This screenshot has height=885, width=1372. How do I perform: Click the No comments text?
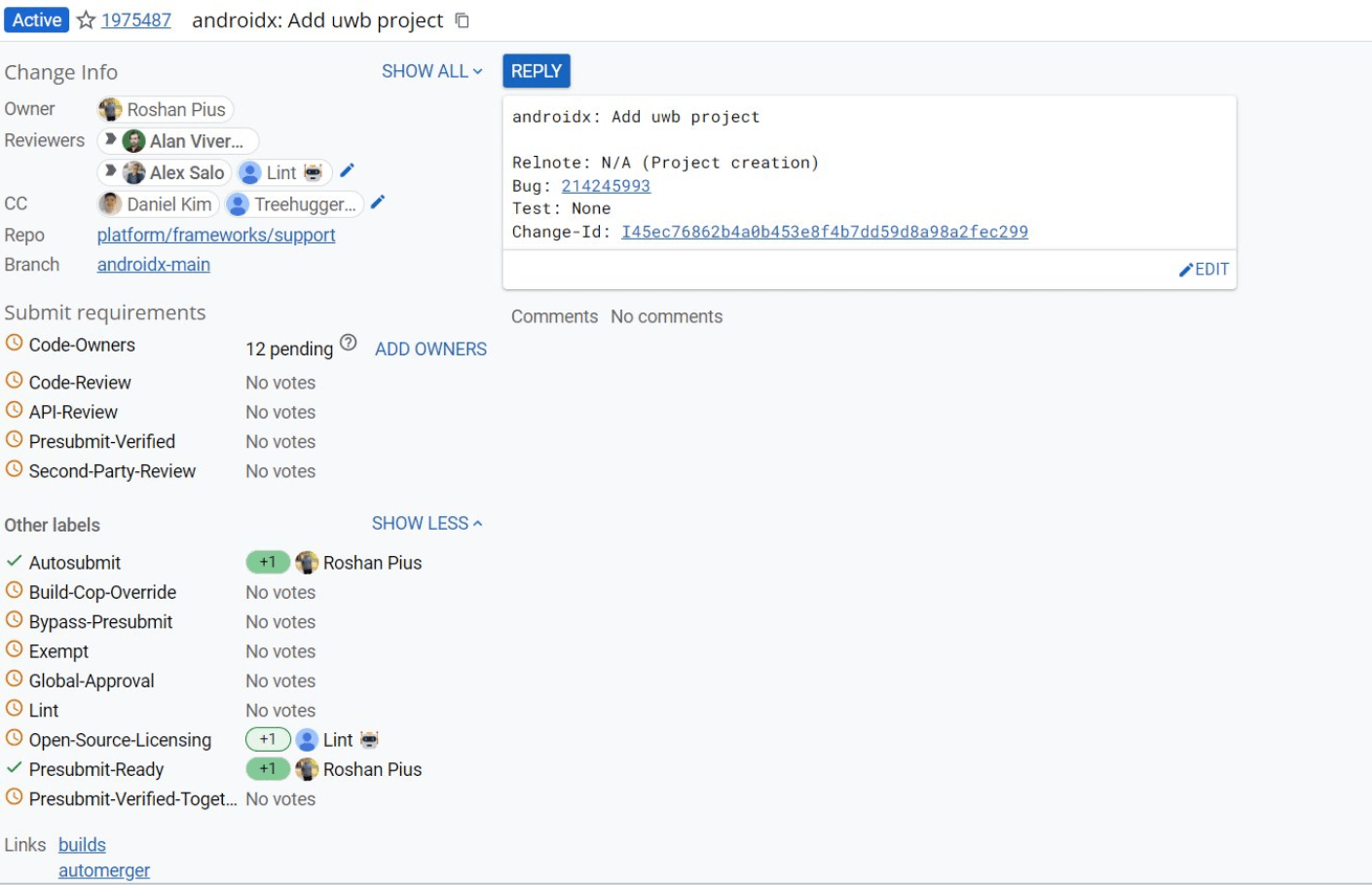tap(666, 316)
